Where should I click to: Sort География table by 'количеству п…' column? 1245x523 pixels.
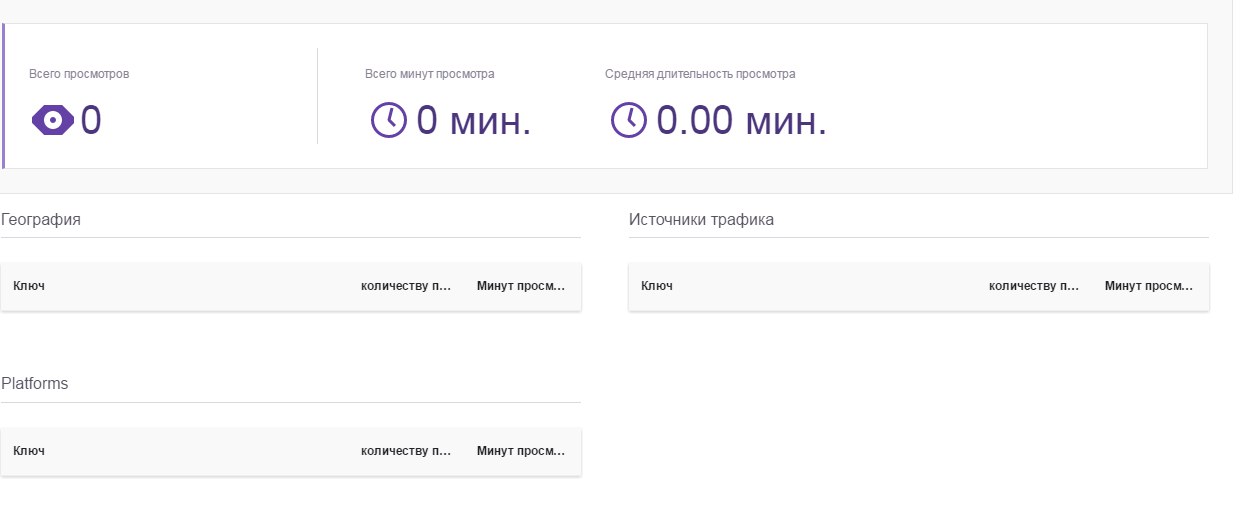[x=406, y=286]
